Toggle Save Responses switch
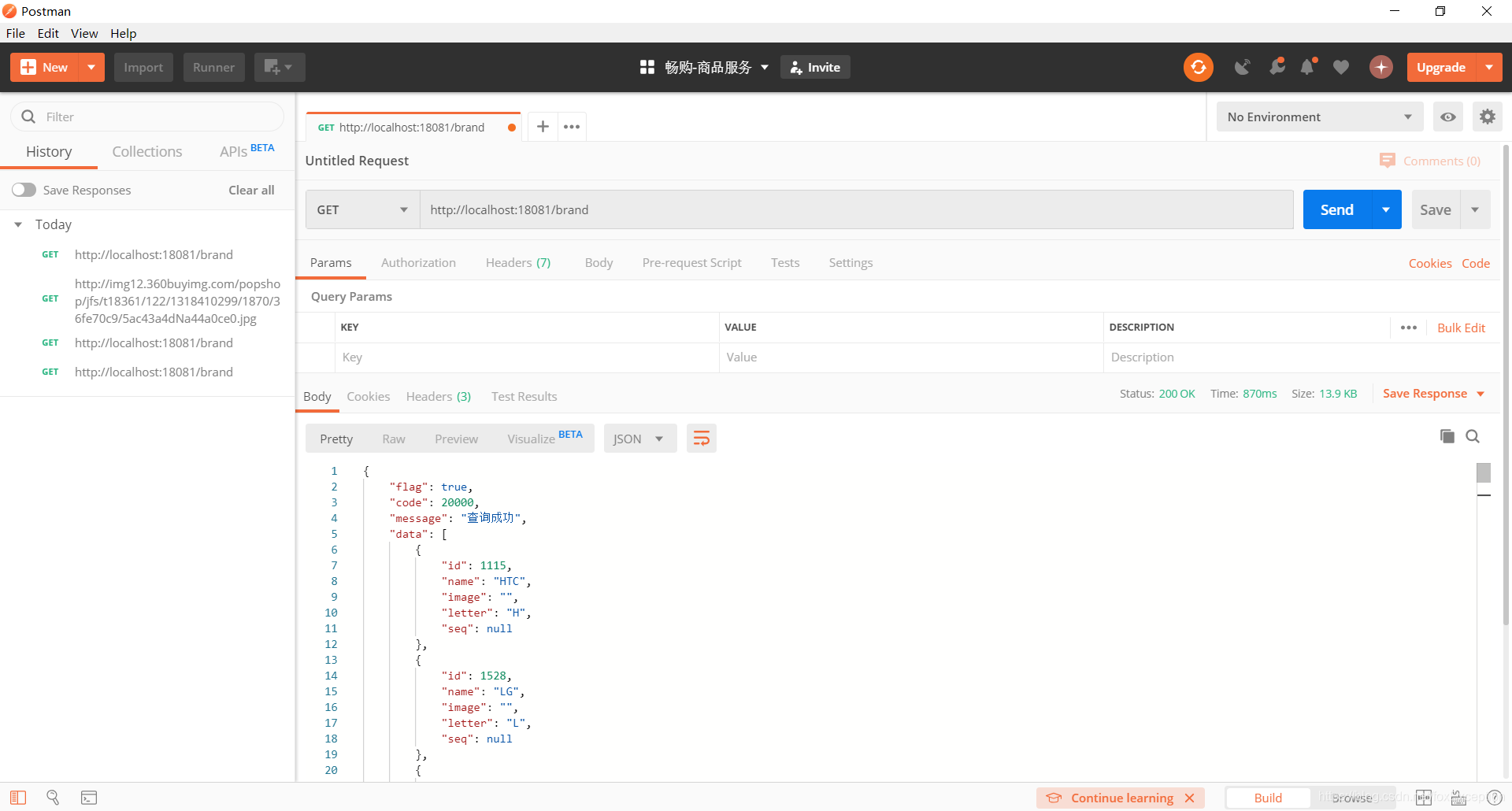This screenshot has height=811, width=1512. [24, 190]
